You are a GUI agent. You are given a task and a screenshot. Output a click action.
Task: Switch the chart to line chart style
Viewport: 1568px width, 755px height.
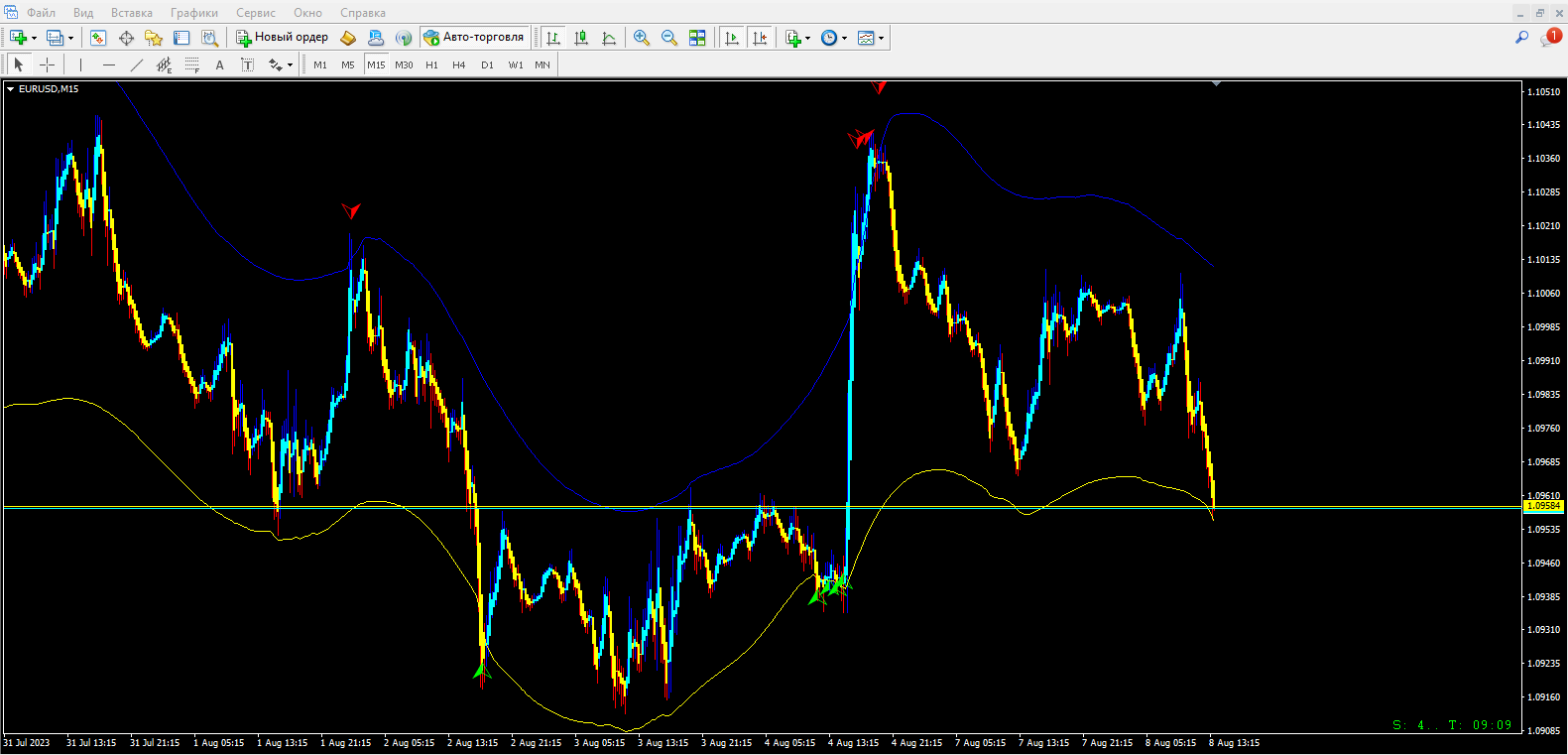click(x=609, y=38)
